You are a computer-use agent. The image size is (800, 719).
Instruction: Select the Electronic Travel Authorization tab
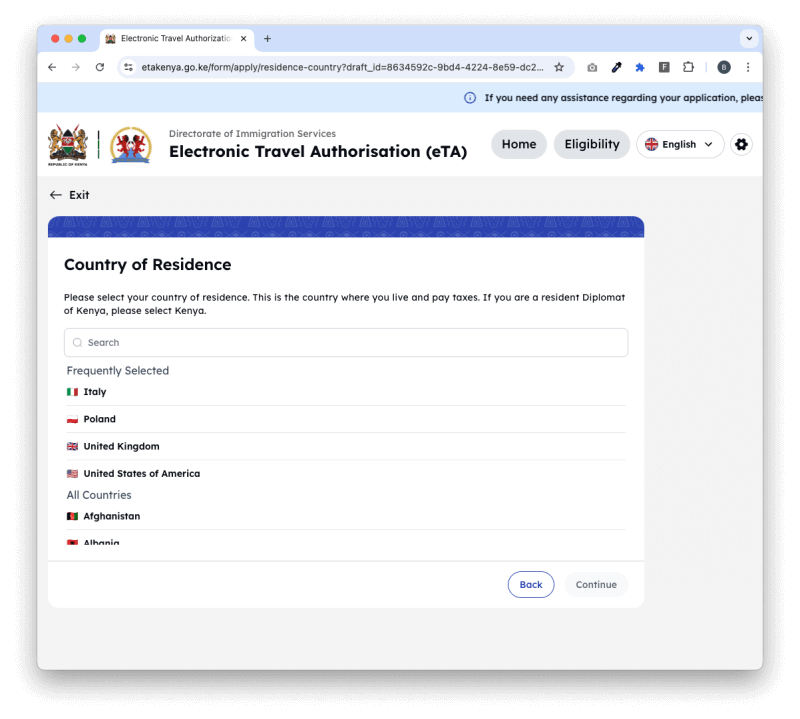point(176,39)
